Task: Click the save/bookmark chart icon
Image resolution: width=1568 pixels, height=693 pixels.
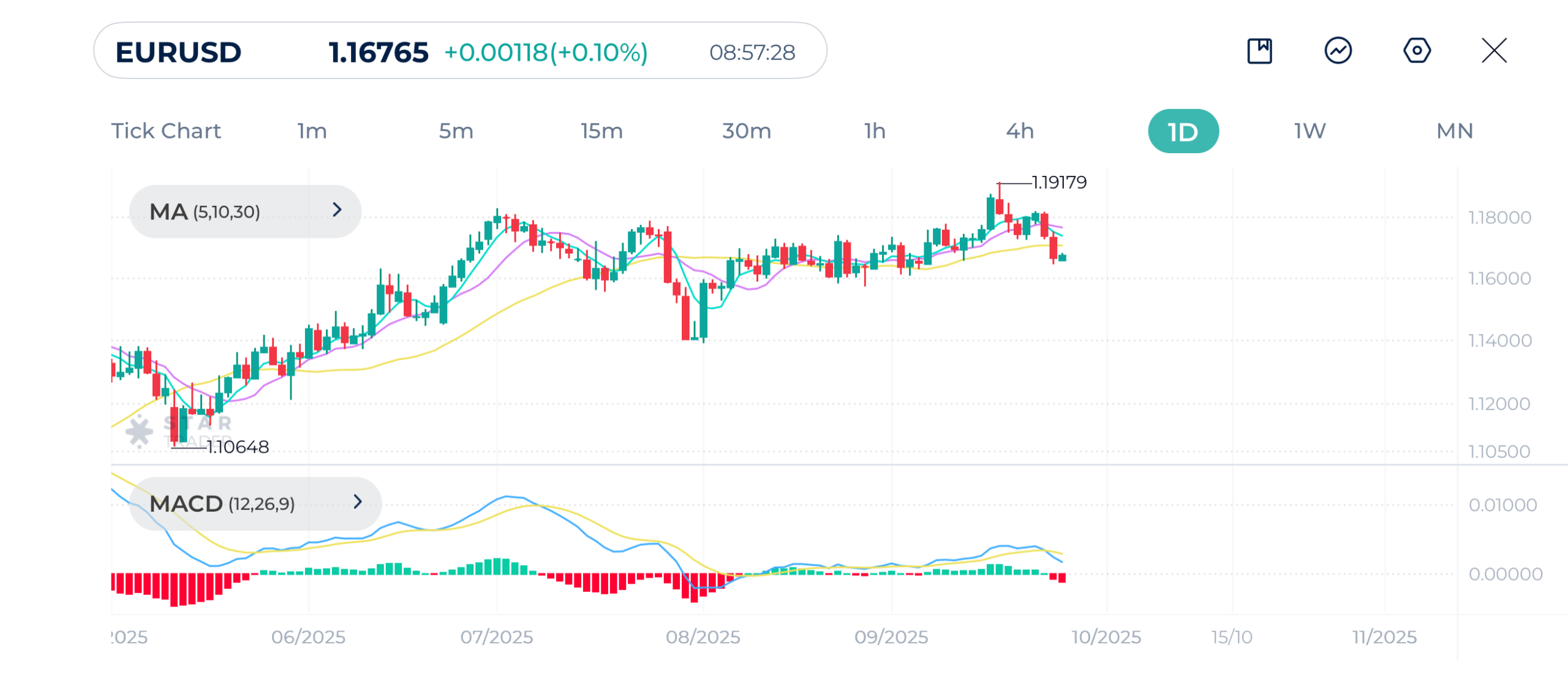Action: point(1259,51)
